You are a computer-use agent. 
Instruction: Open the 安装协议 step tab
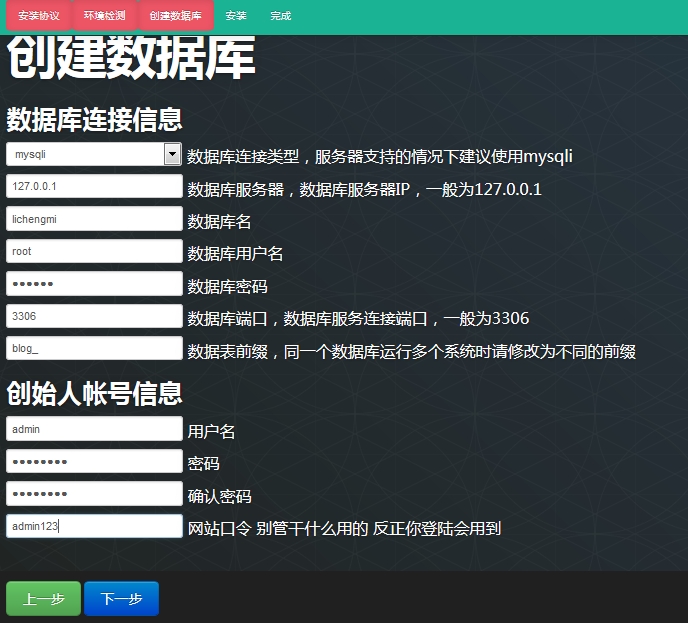(x=39, y=17)
